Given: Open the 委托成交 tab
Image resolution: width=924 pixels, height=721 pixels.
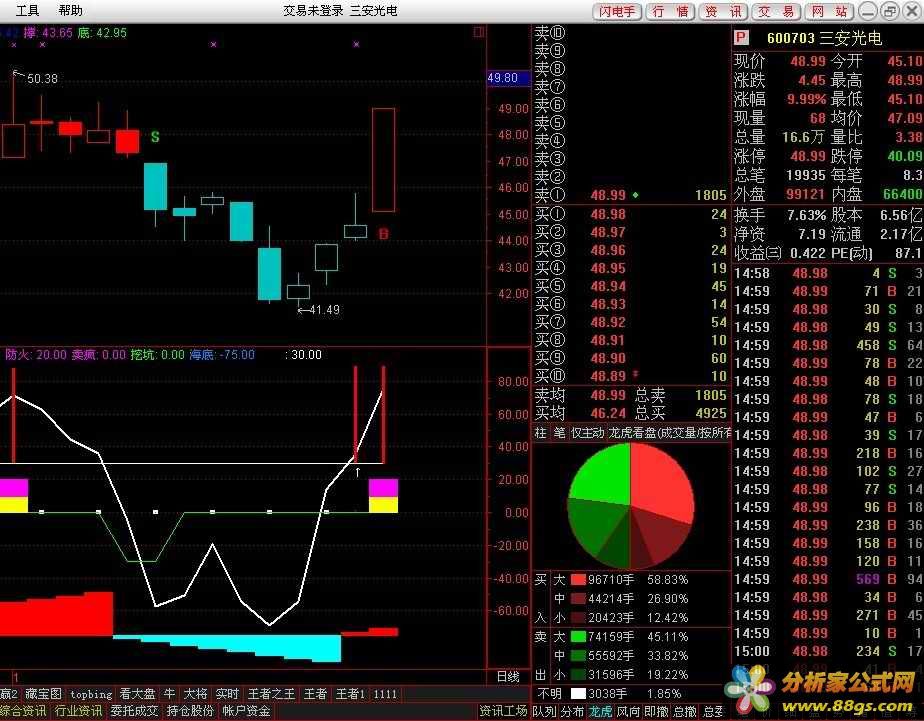Looking at the screenshot, I should (x=134, y=711).
